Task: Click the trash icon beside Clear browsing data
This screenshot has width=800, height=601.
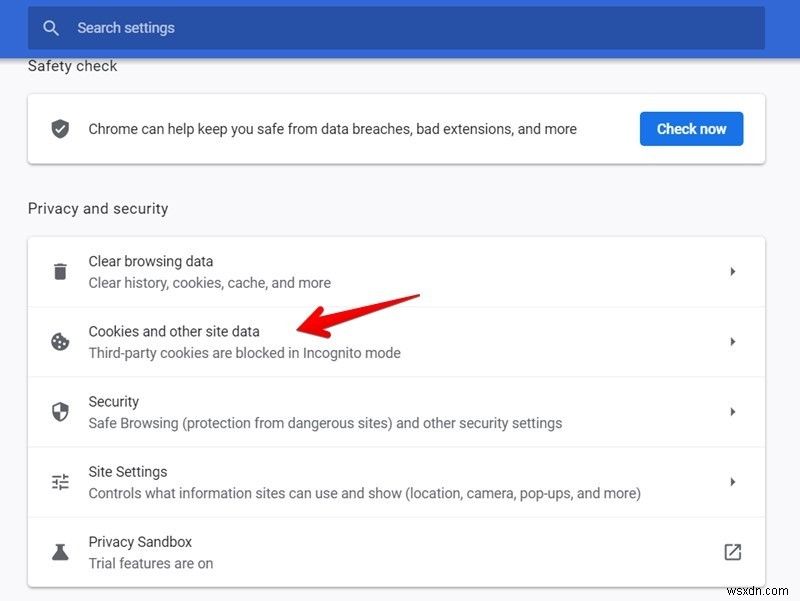Action: click(61, 271)
